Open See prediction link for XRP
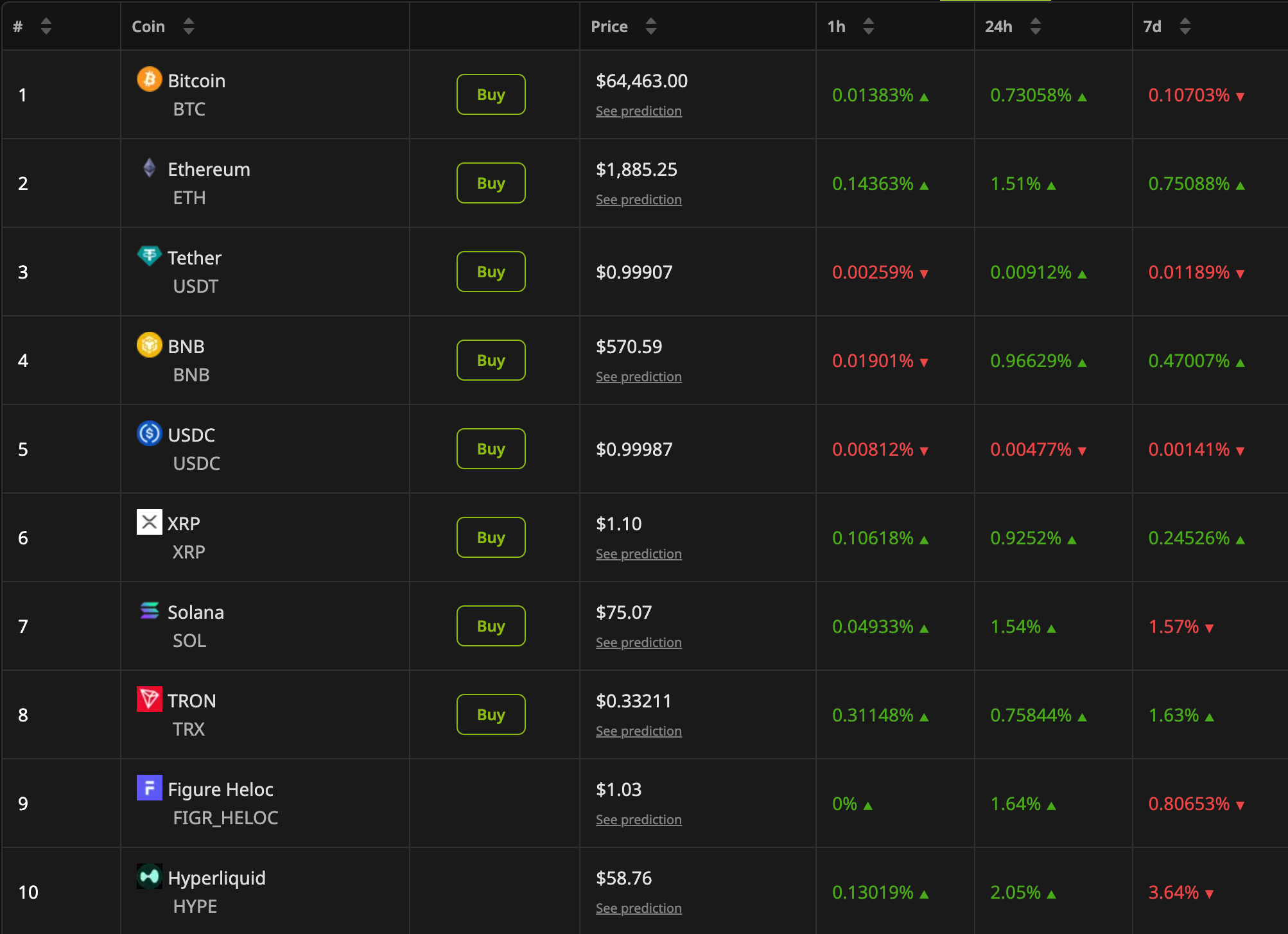The image size is (1288, 934). tap(639, 554)
